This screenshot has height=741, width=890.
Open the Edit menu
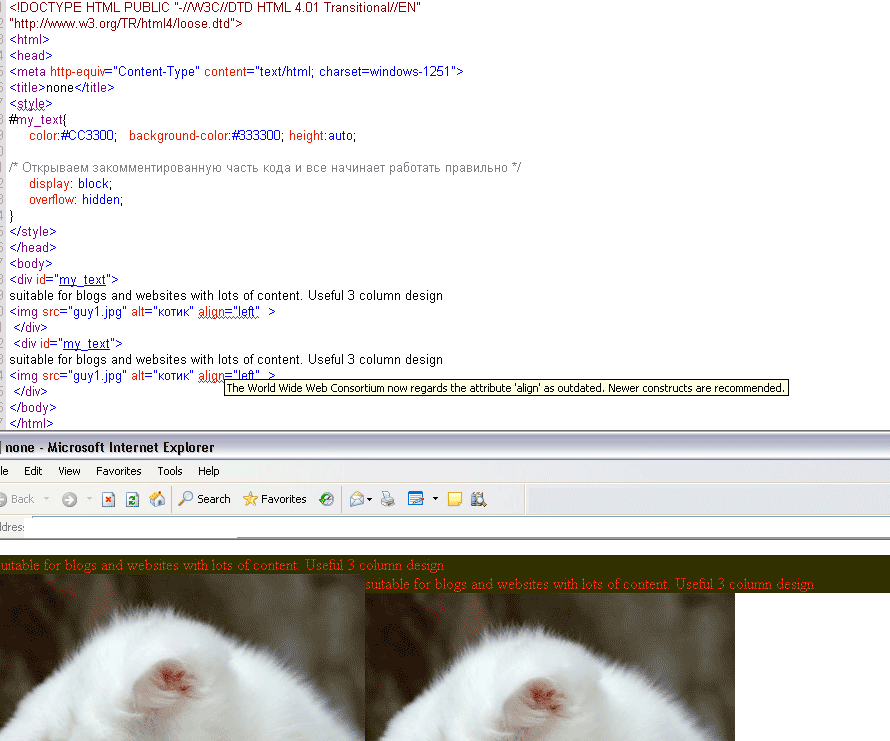[x=33, y=471]
